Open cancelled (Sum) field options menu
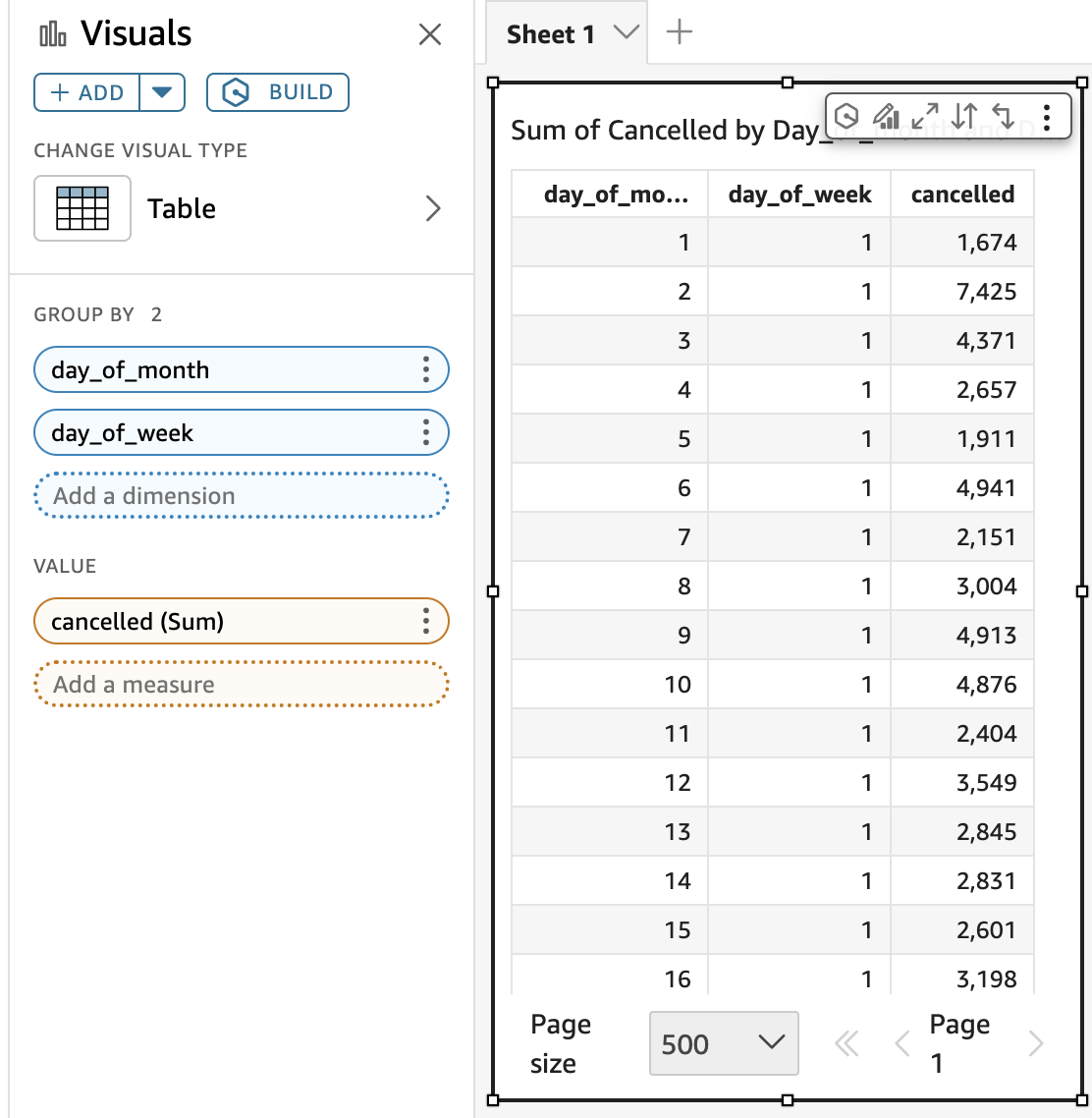The height and width of the screenshot is (1118, 1092). [x=425, y=621]
